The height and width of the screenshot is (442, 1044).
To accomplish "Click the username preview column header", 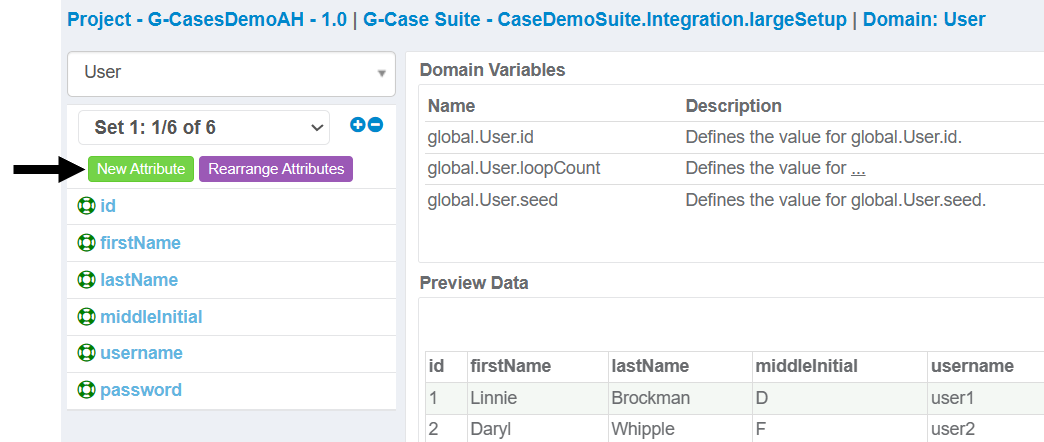I will point(972,366).
